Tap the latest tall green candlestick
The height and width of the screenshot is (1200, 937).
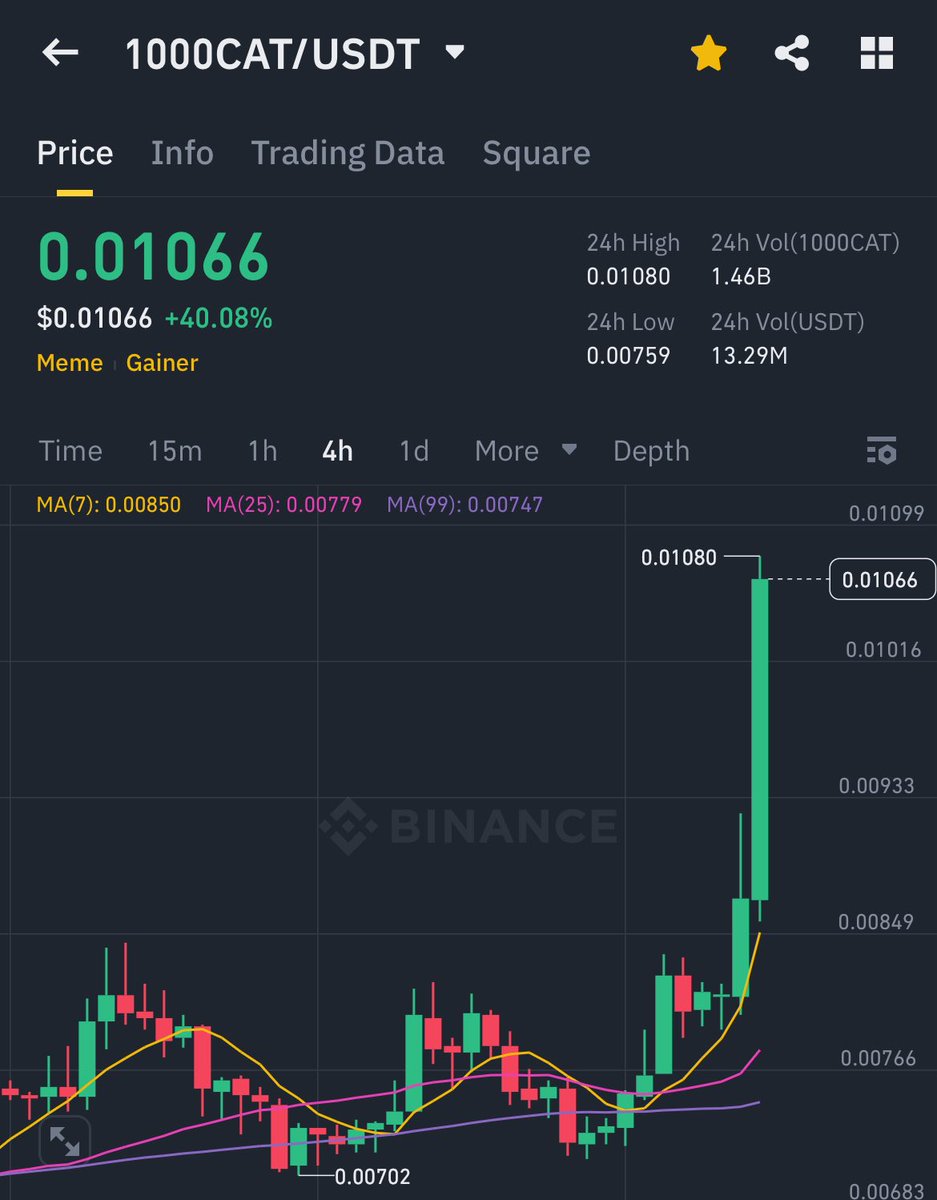[x=760, y=738]
